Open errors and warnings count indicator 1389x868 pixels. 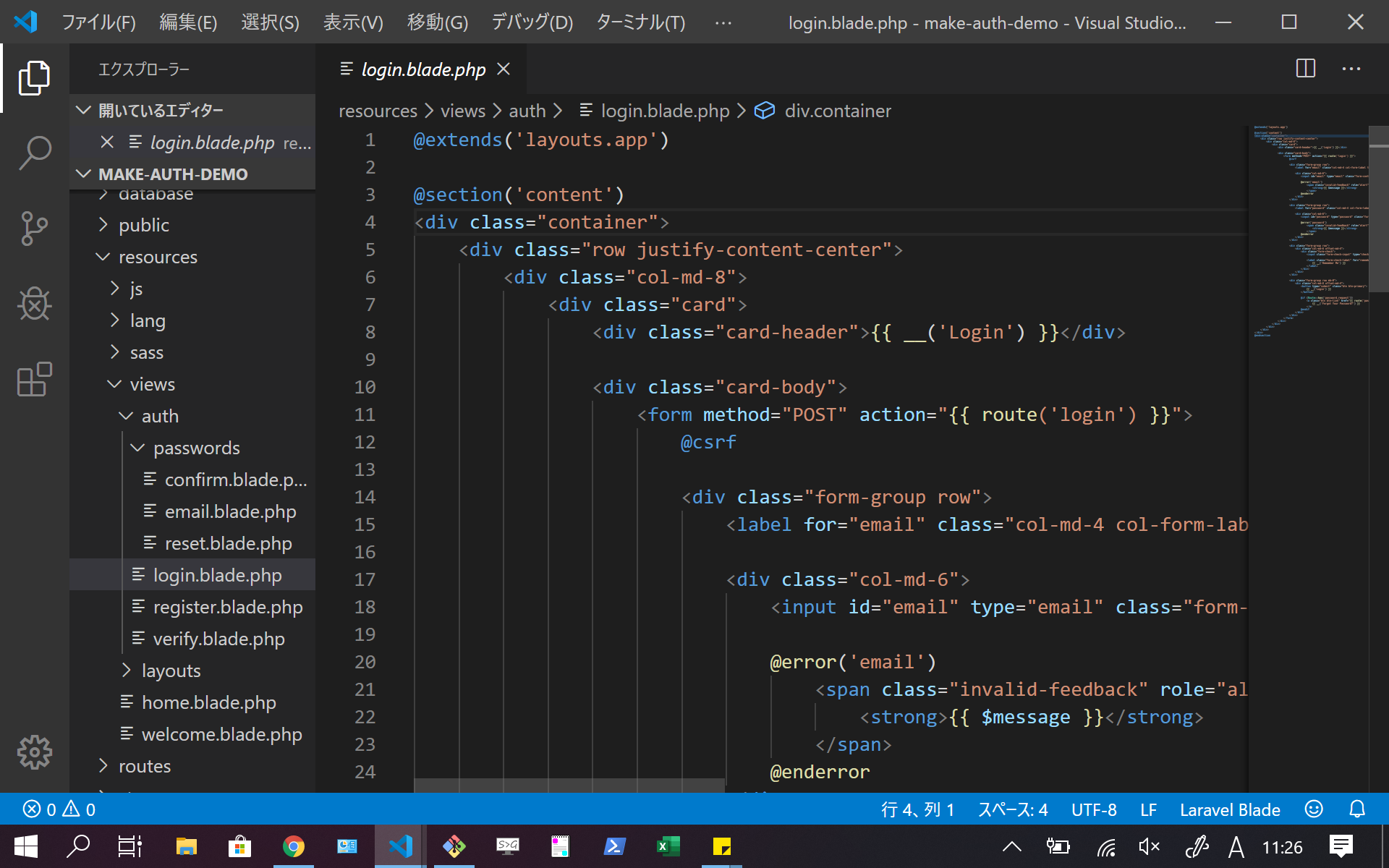tap(59, 809)
